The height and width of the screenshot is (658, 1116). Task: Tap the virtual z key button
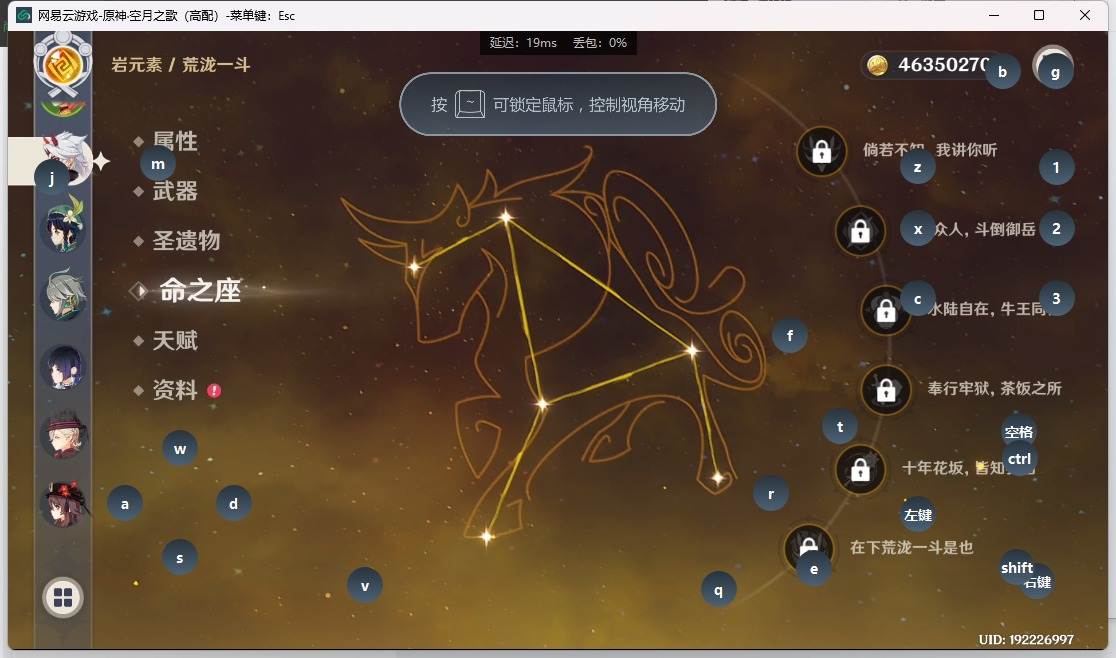click(917, 167)
